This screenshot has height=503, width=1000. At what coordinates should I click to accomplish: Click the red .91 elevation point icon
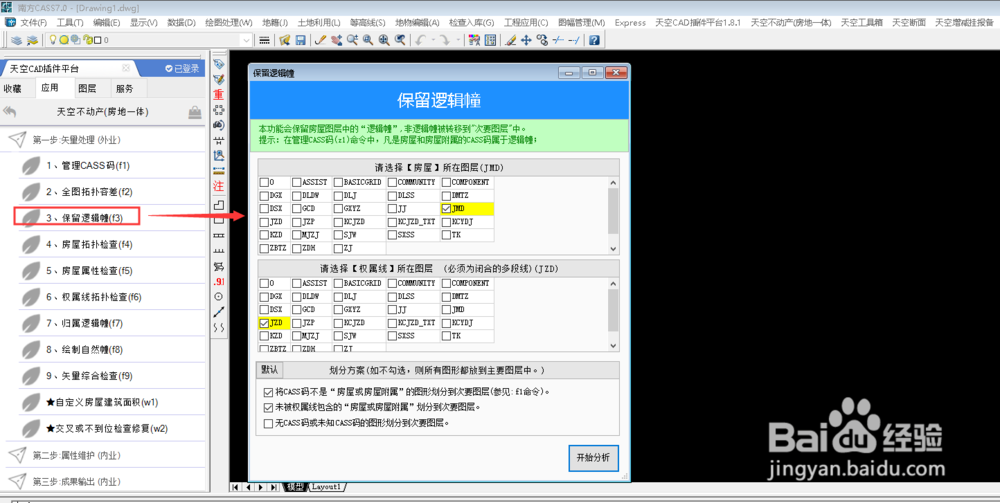(219, 281)
